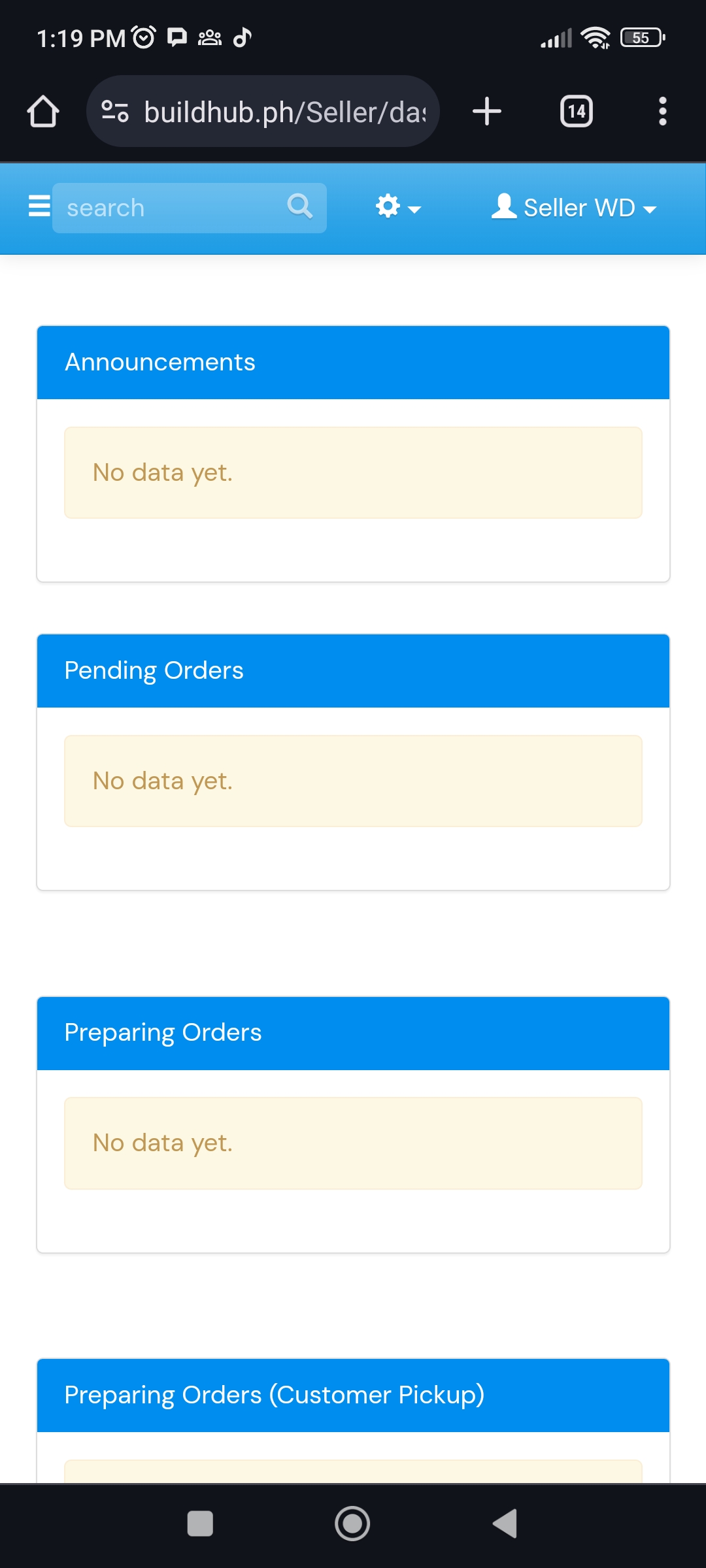The width and height of the screenshot is (706, 1568).
Task: Tap Preparing Orders (Customer Pickup) header
Action: point(353,1395)
